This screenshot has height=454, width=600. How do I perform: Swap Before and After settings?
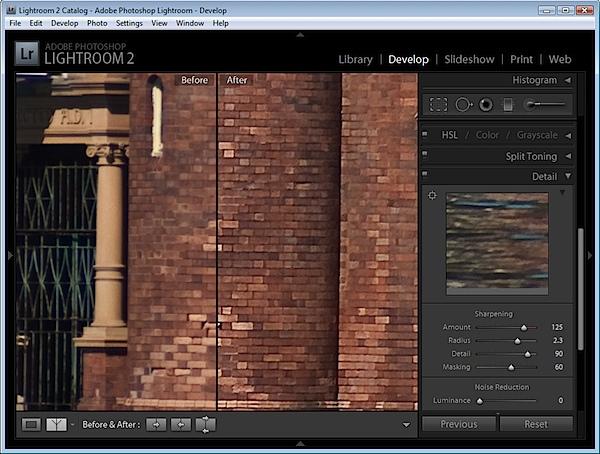pyautogui.click(x=205, y=424)
